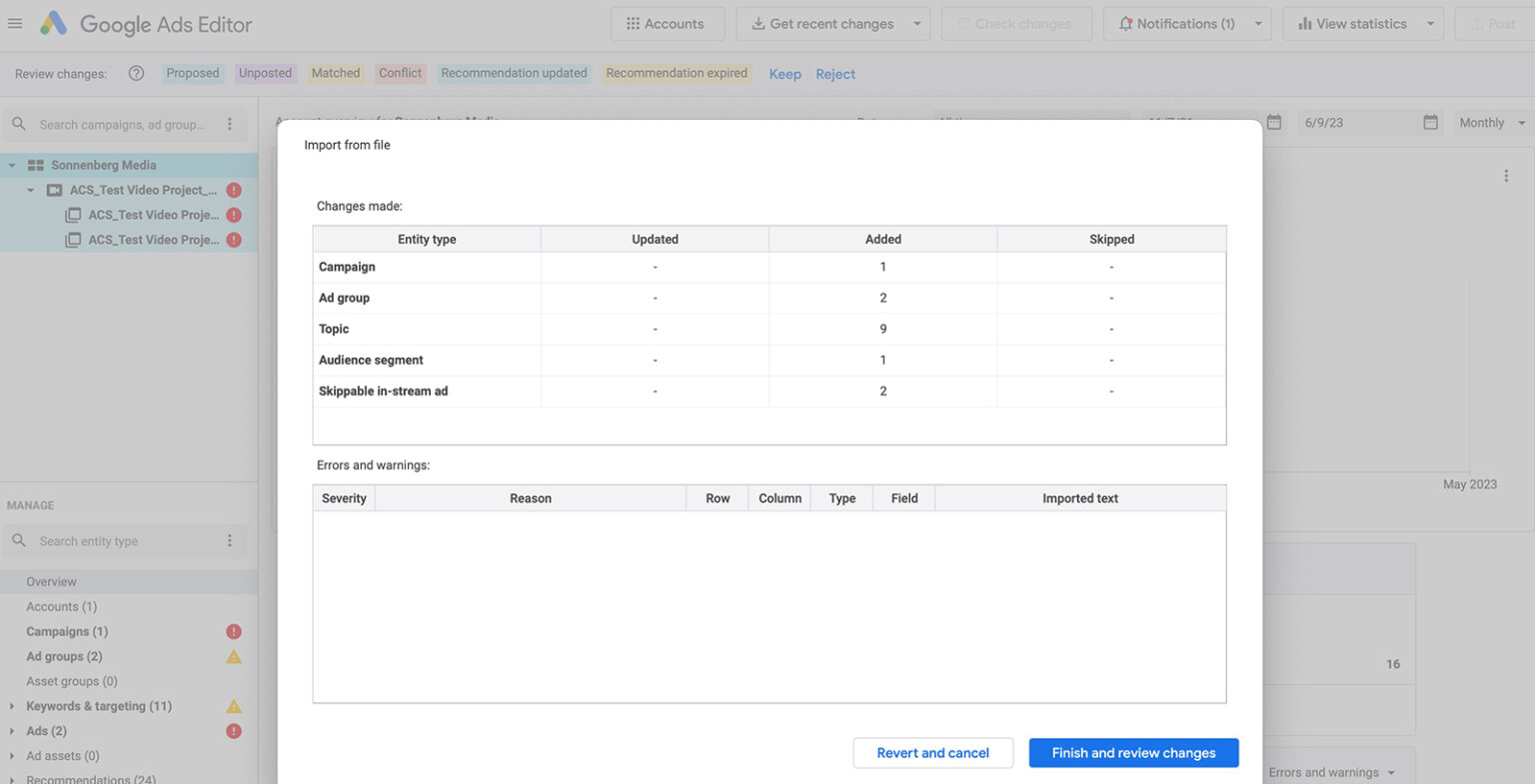Image resolution: width=1535 pixels, height=784 pixels.
Task: Collapse the Sonnenberg Media account tree
Action: coord(12,165)
